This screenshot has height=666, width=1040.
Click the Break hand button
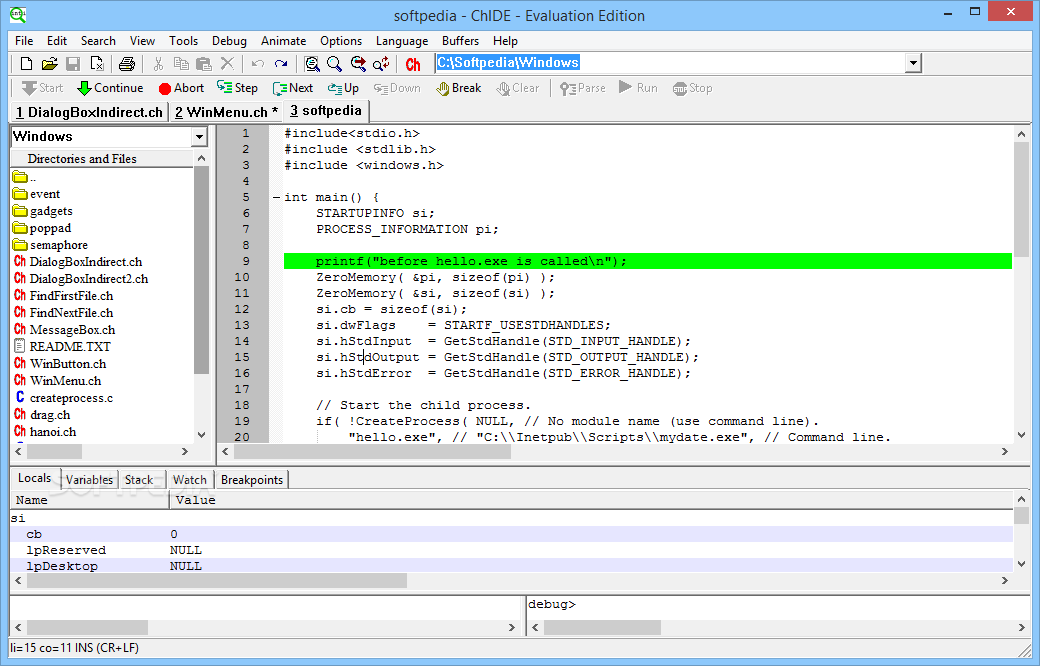click(458, 88)
